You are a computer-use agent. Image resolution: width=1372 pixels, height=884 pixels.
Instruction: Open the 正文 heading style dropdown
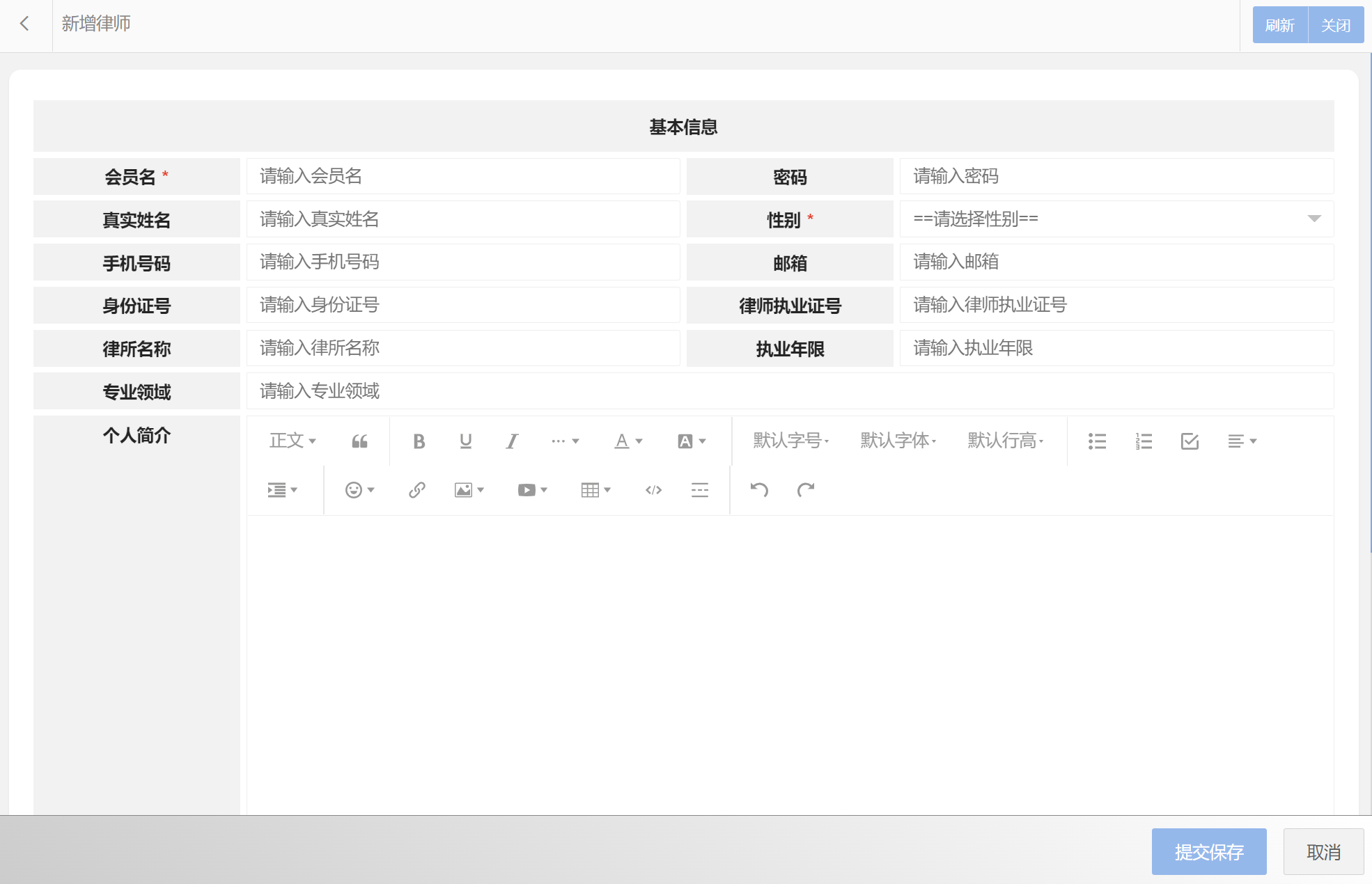click(293, 441)
